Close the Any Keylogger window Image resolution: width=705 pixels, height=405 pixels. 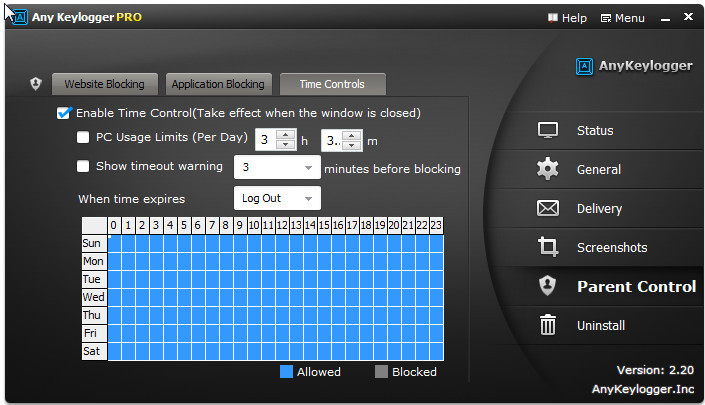(x=688, y=17)
